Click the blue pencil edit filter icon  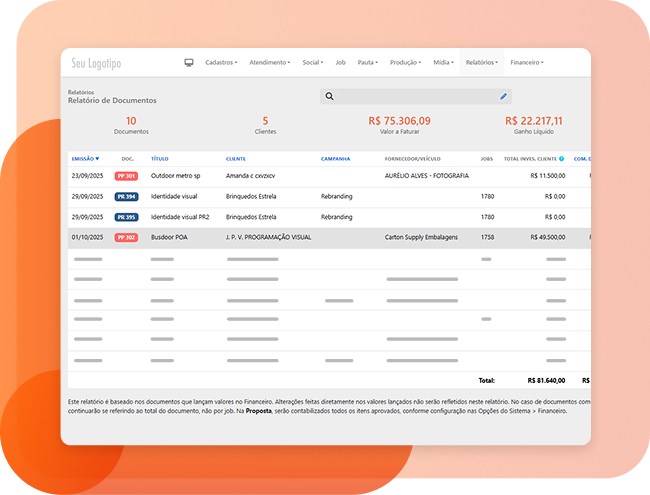(504, 97)
